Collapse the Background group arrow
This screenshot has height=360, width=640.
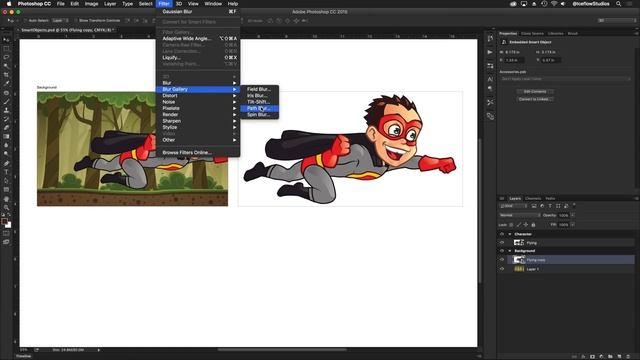pos(509,251)
